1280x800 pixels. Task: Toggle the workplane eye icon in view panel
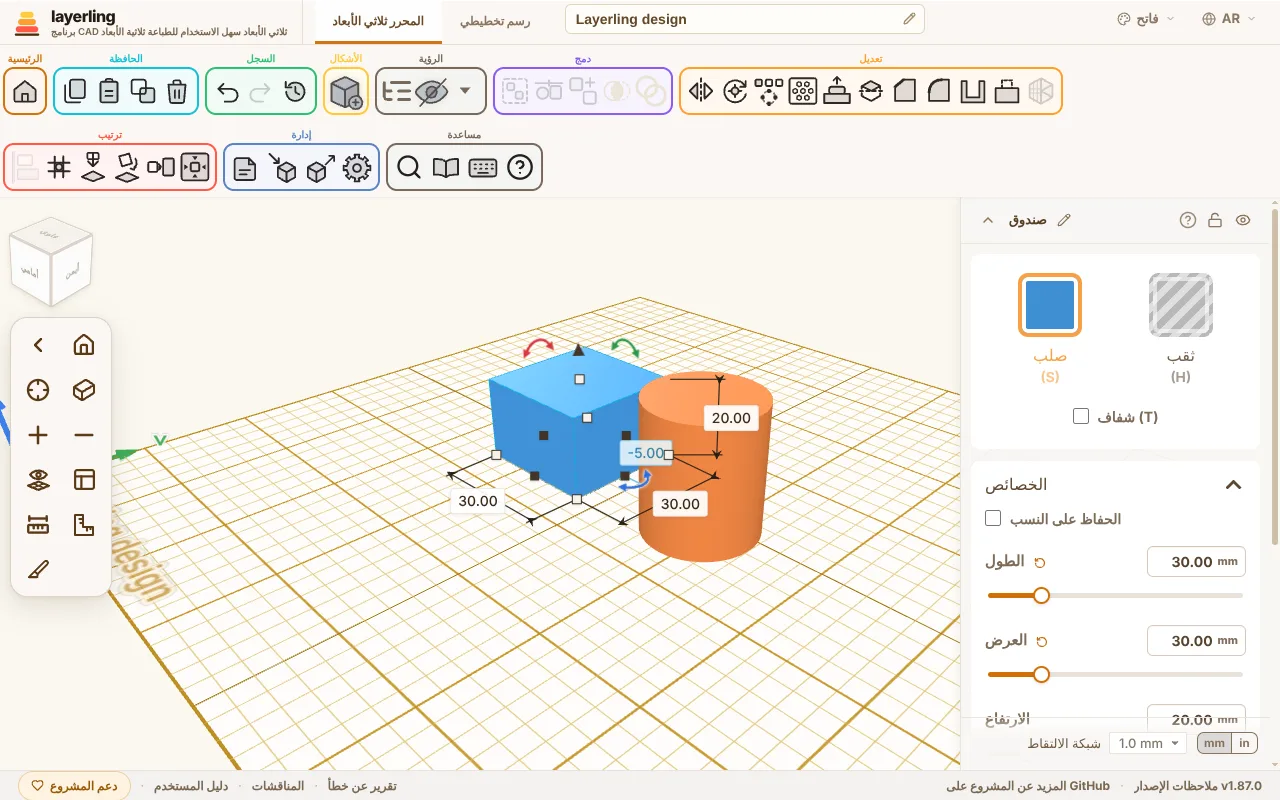pos(38,480)
